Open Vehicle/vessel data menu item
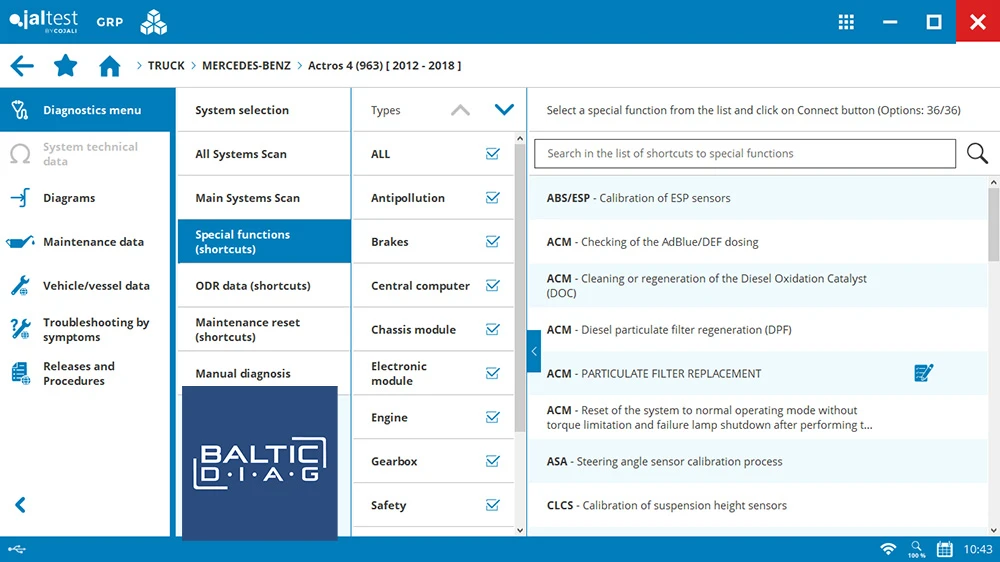 click(85, 285)
